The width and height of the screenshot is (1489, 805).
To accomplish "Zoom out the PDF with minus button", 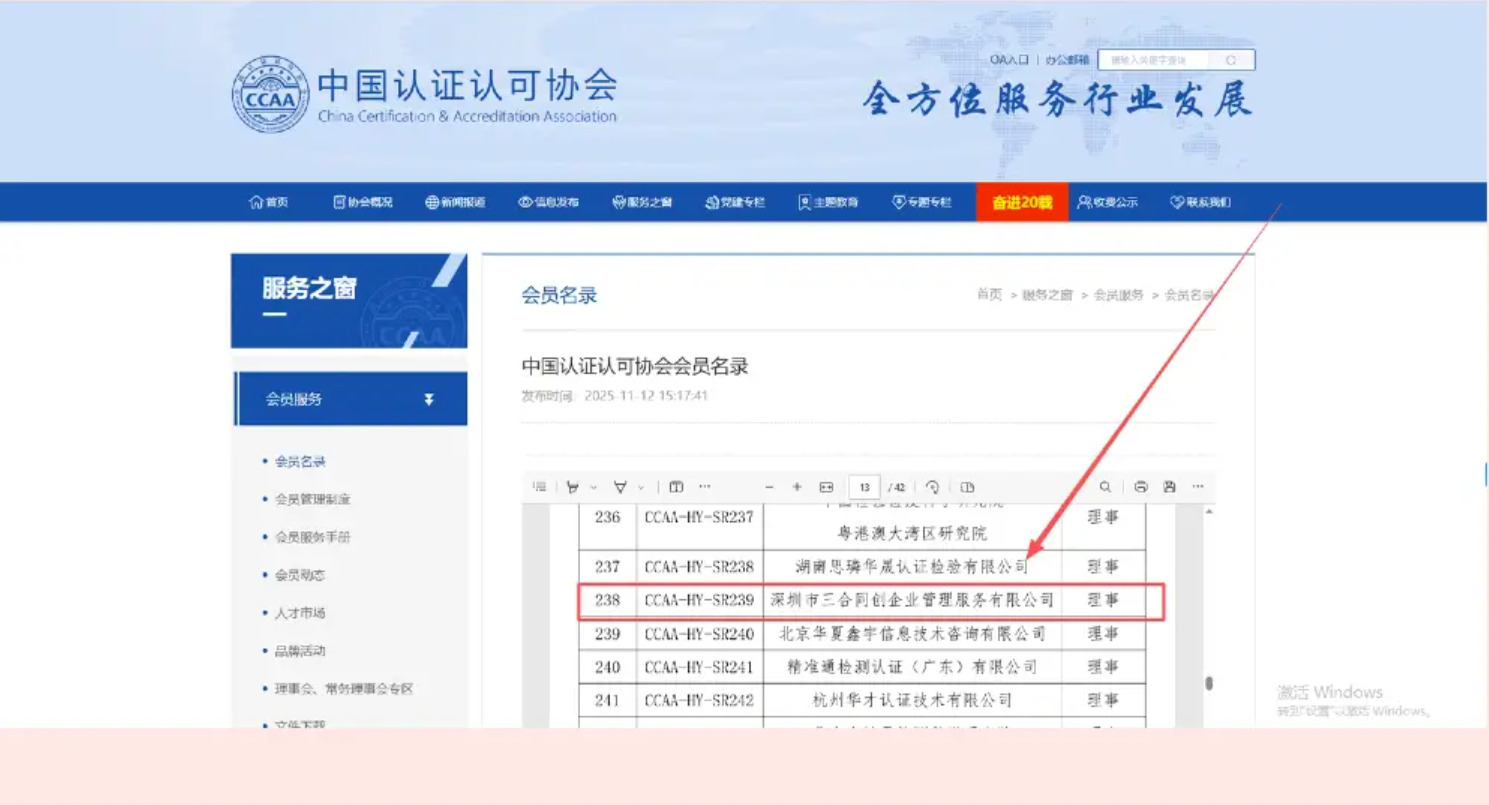I will point(769,487).
